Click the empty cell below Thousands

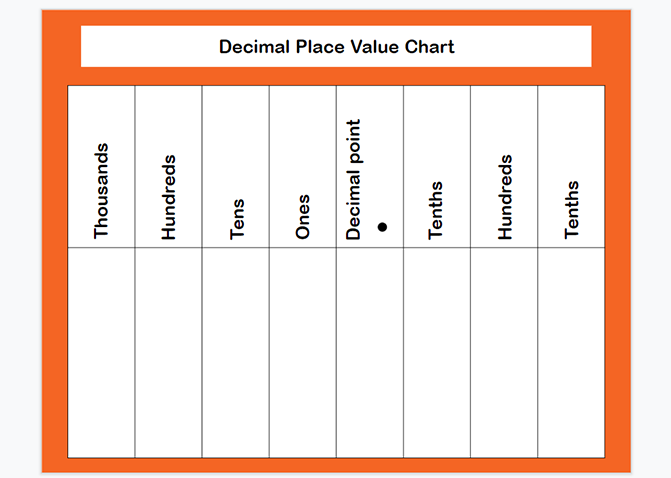(x=101, y=352)
